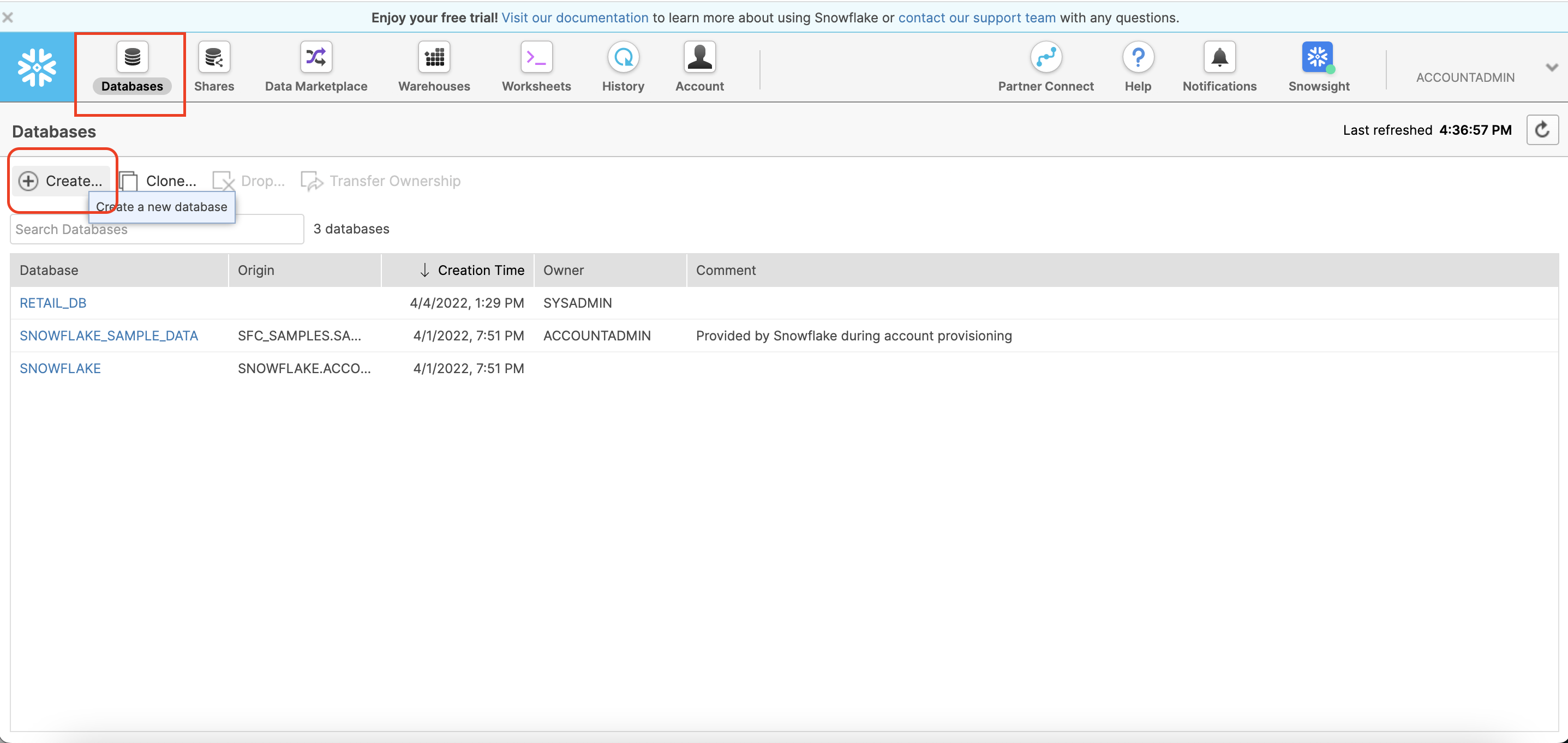
Task: Open the Partner Connect icon
Action: tap(1046, 57)
